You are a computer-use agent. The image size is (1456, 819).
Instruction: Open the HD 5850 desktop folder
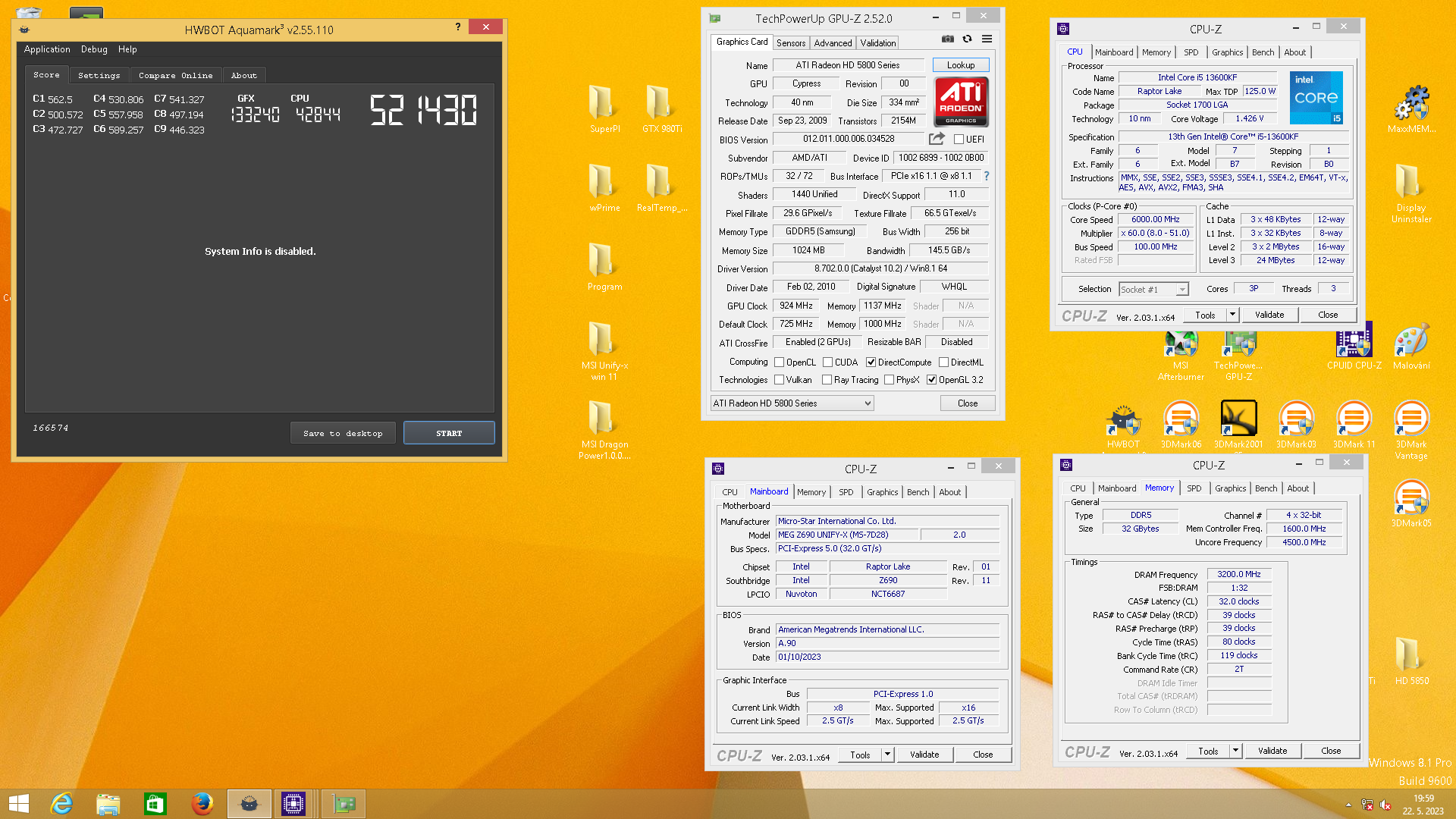(1411, 661)
